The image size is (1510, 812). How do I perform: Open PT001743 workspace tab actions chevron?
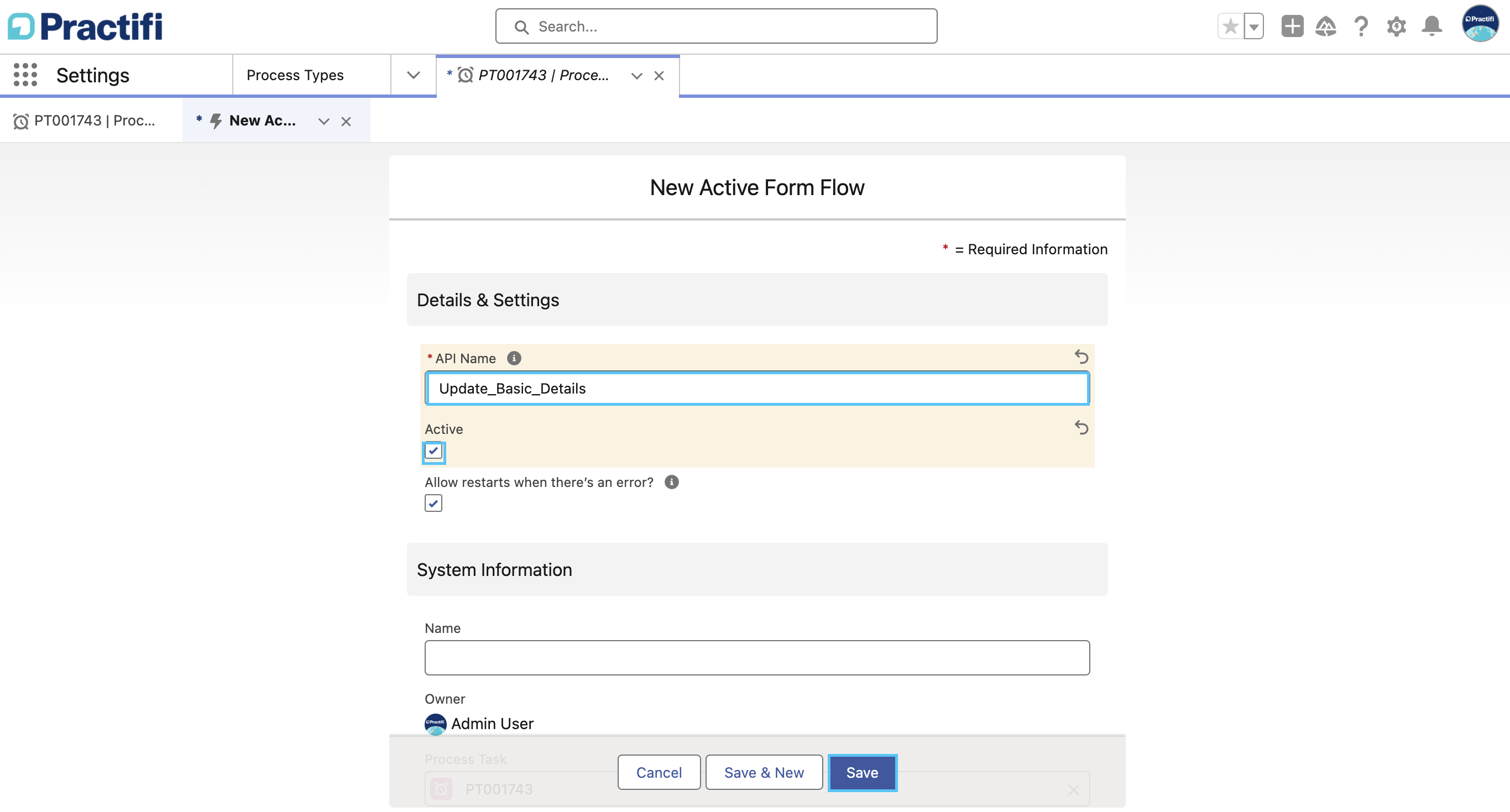pos(636,76)
